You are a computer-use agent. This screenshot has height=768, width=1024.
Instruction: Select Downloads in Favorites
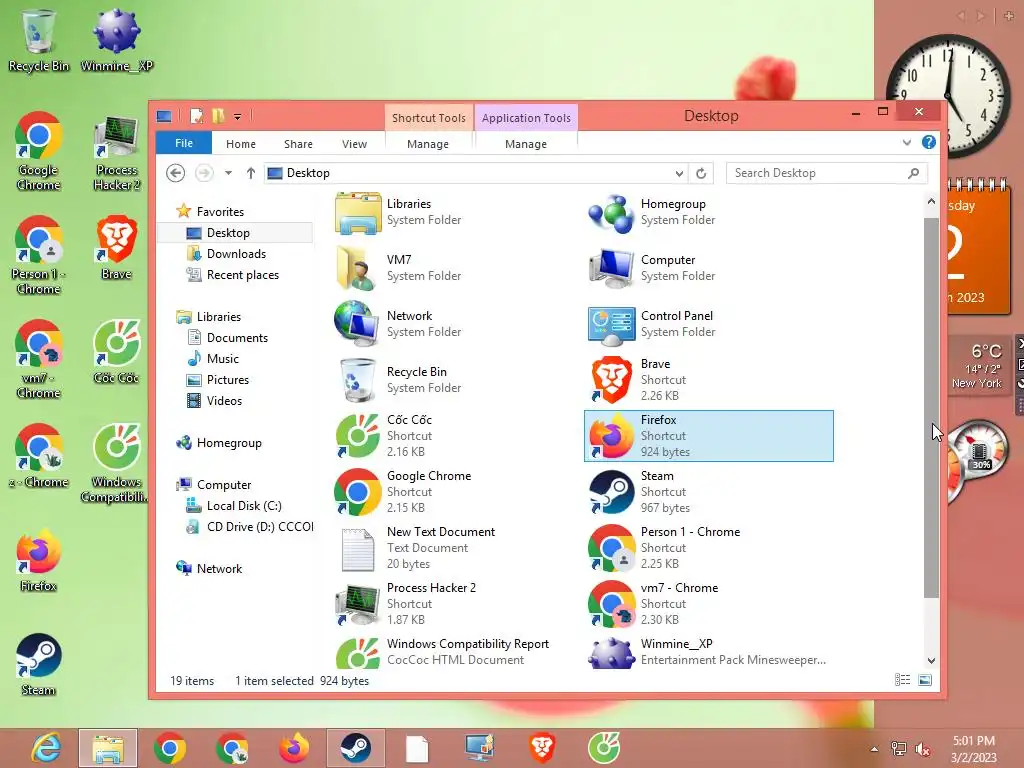[236, 254]
